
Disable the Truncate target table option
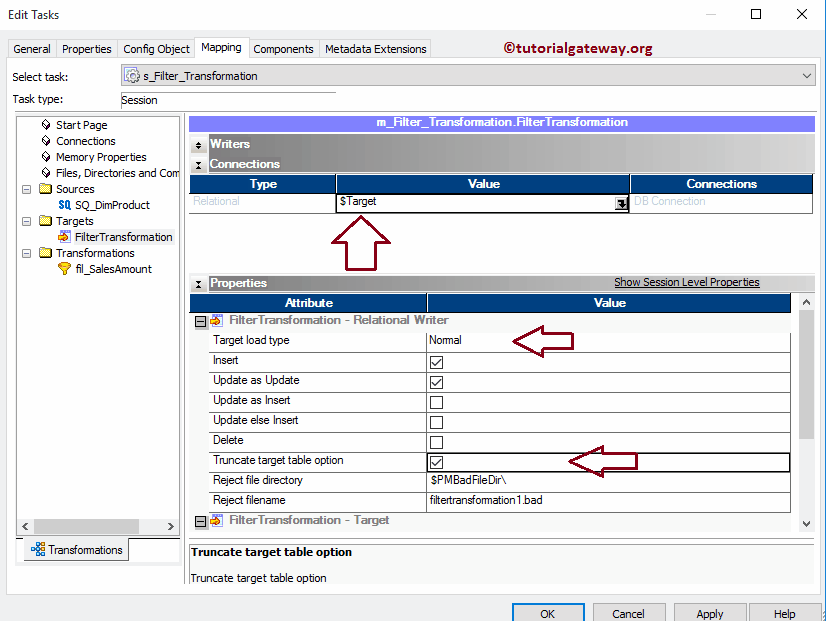(437, 460)
